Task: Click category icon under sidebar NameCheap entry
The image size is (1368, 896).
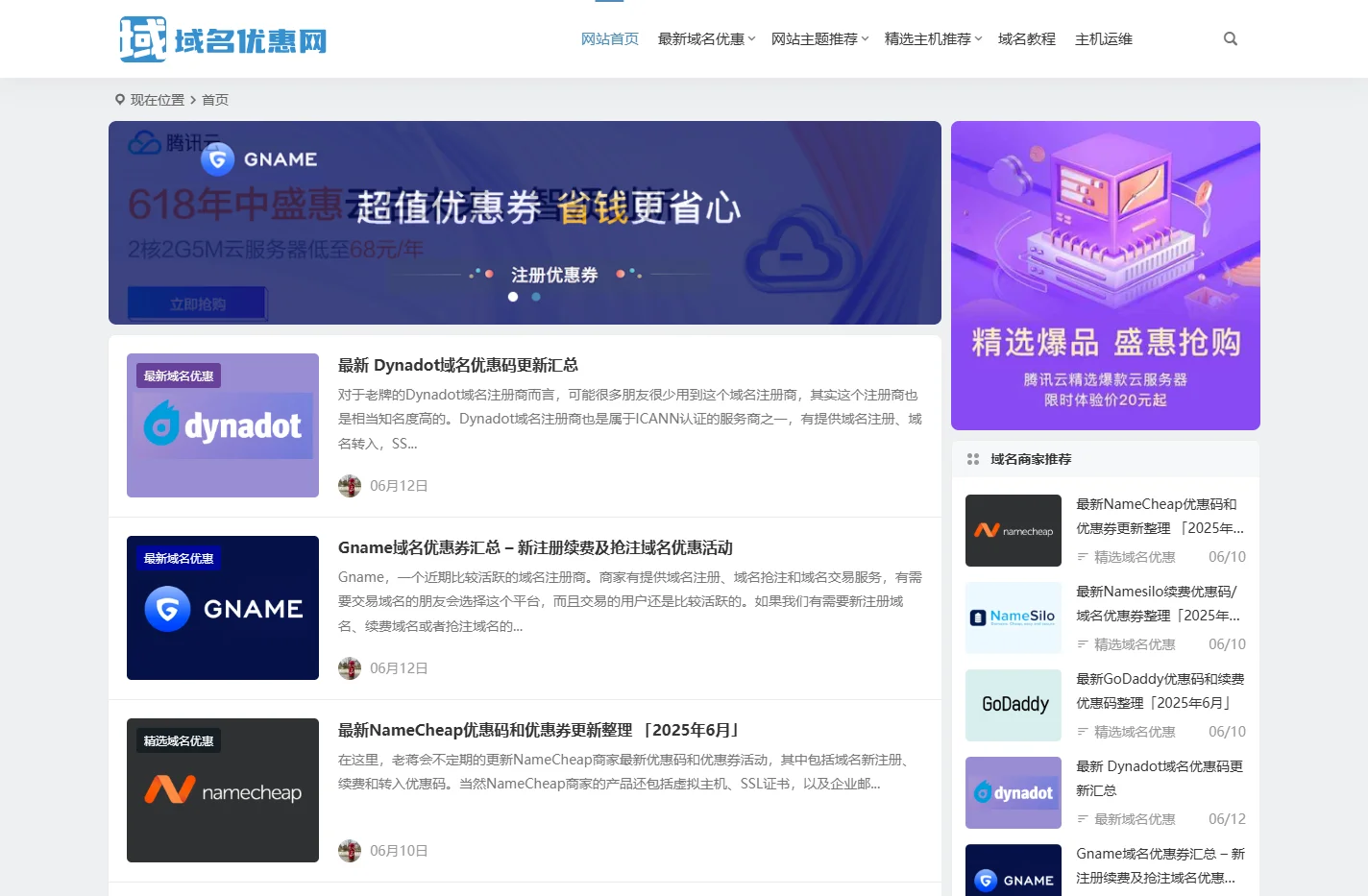Action: (1083, 557)
